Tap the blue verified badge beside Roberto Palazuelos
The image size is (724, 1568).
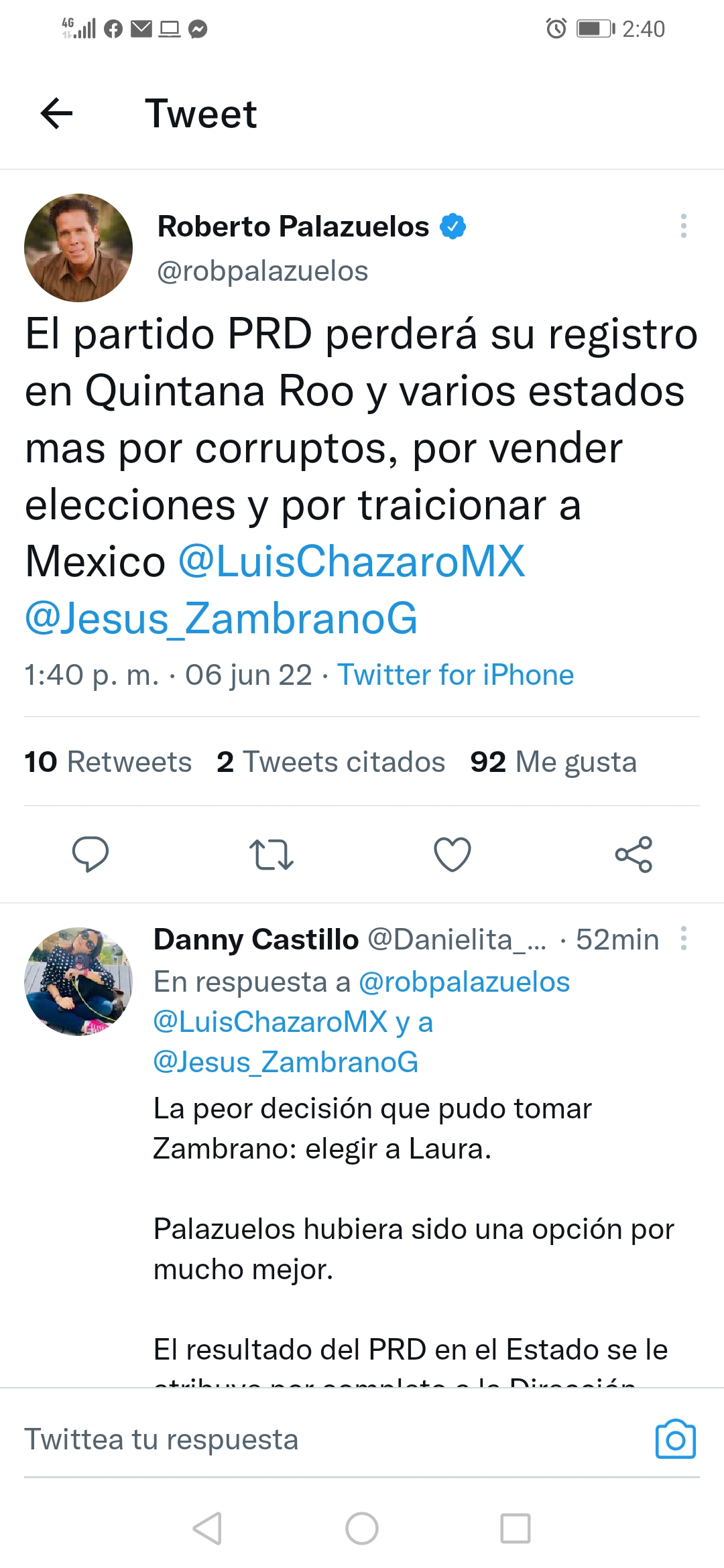point(453,226)
